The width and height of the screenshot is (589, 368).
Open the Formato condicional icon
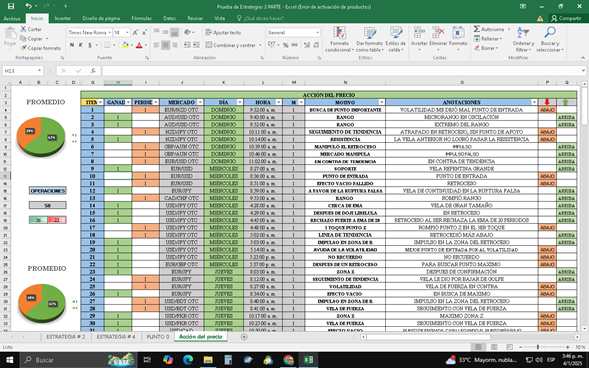340,33
